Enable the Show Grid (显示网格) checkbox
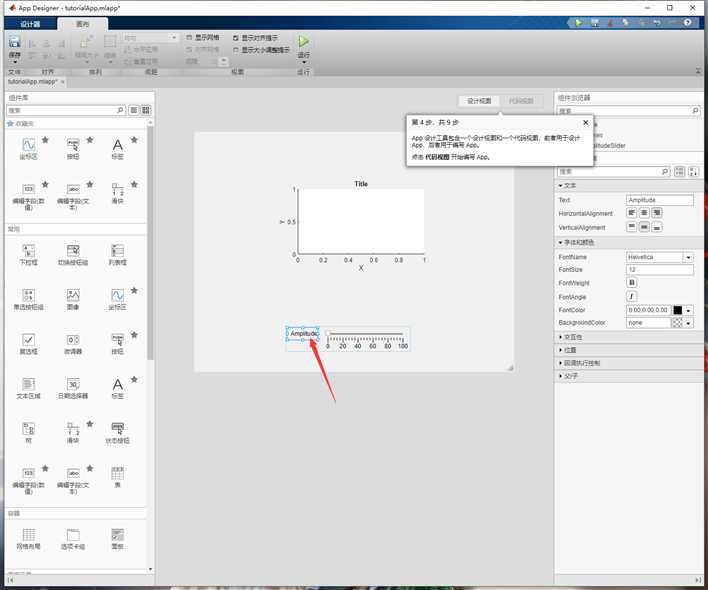 pos(189,37)
